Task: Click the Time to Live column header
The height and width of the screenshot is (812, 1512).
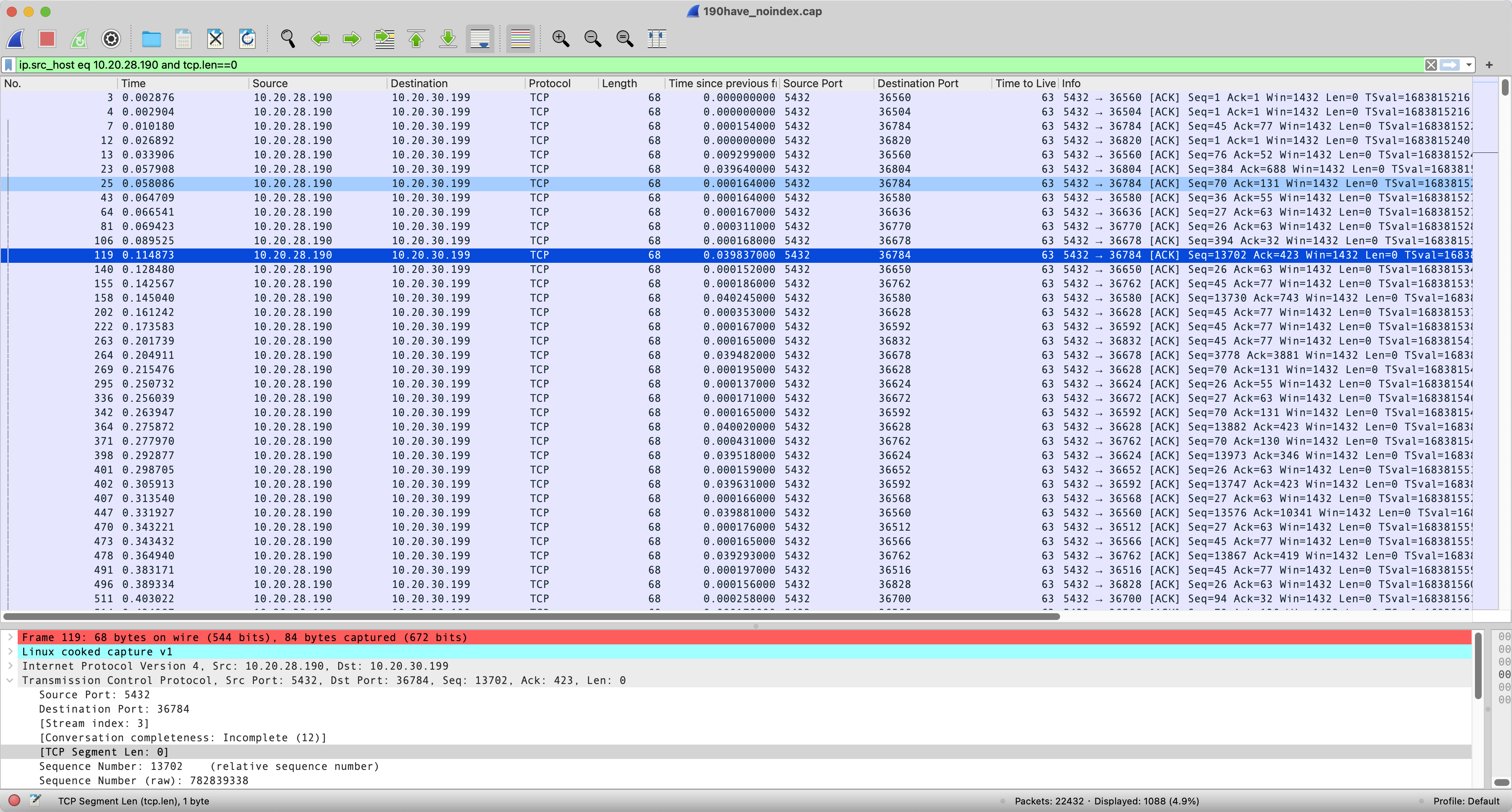Action: (x=1025, y=83)
